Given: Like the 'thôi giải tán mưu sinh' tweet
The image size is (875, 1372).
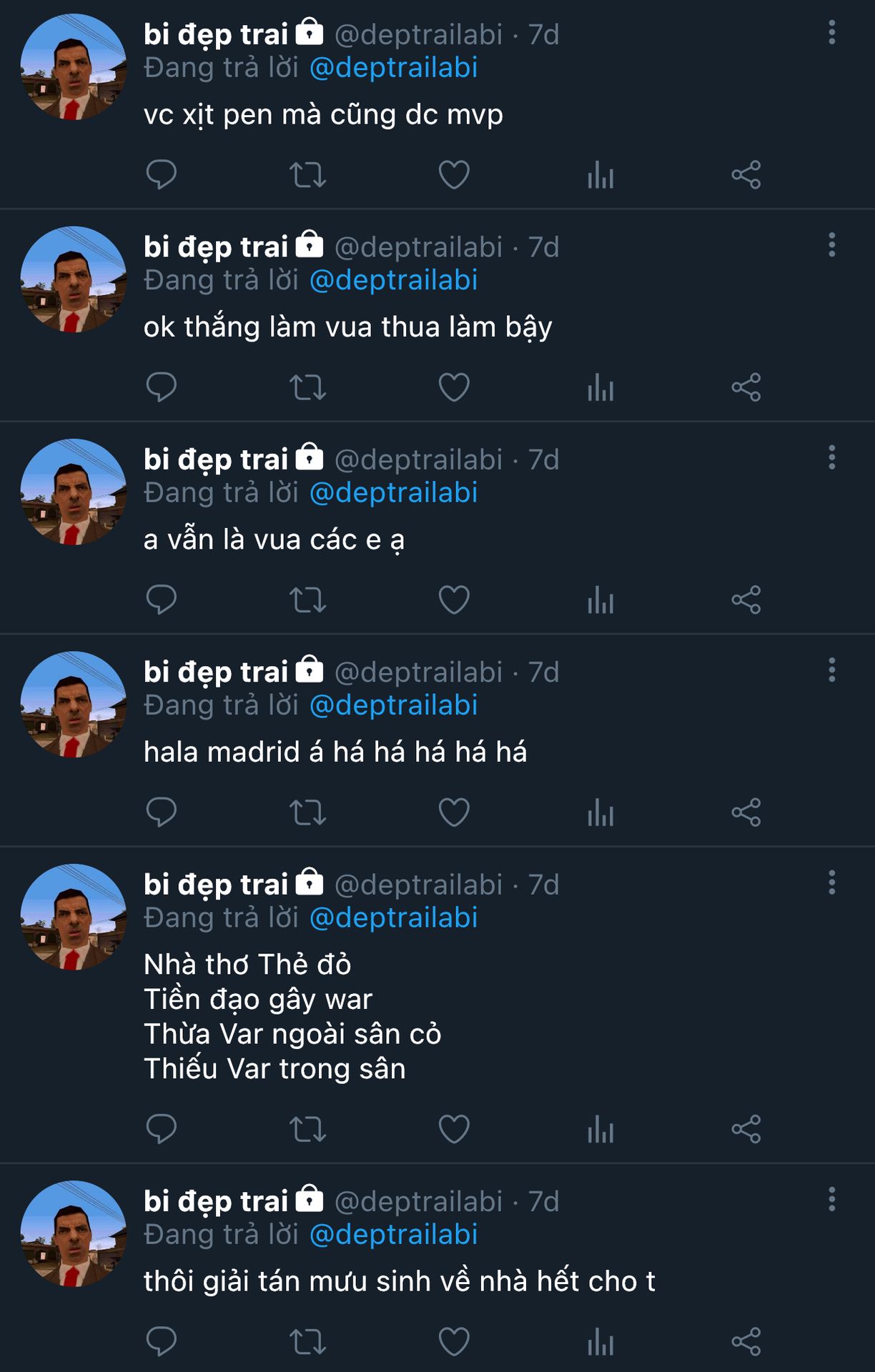Looking at the screenshot, I should pyautogui.click(x=454, y=1341).
